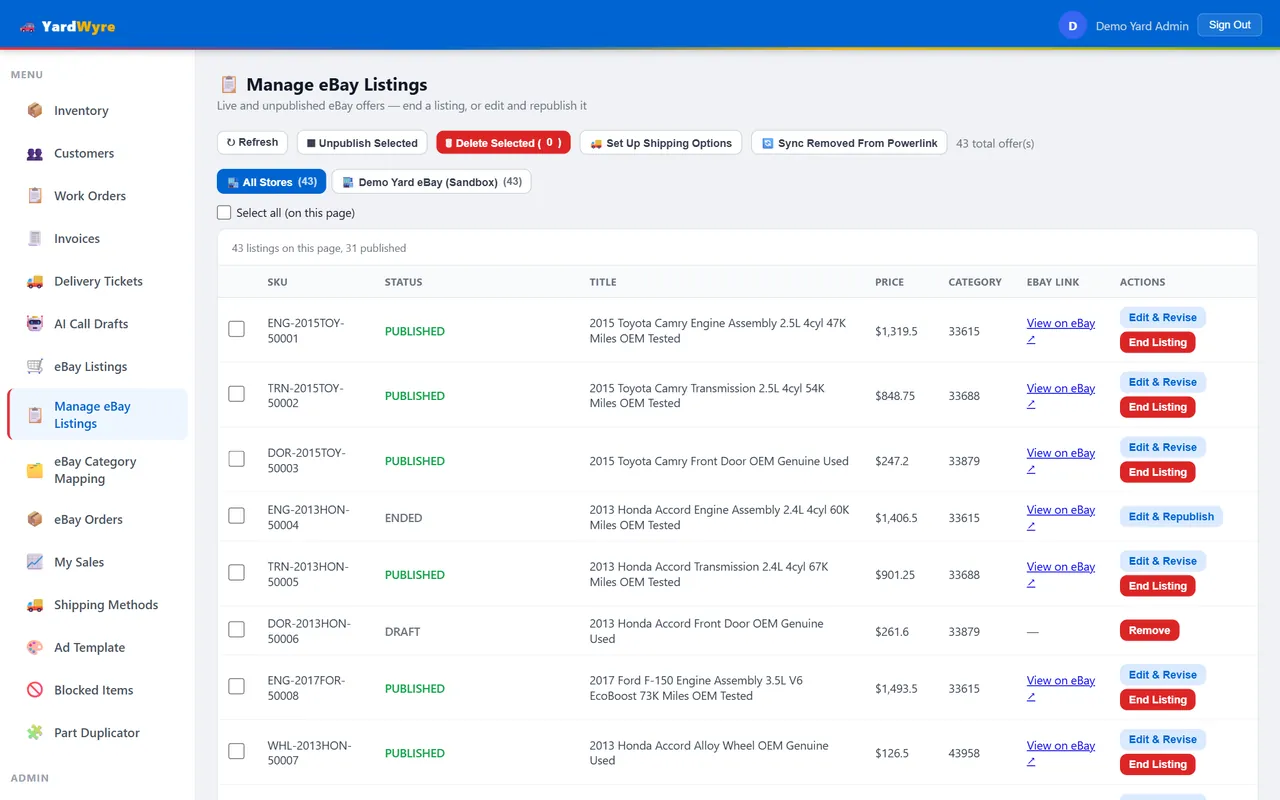Viewport: 1280px width, 800px height.
Task: Click category value 43958
Action: pyautogui.click(x=964, y=754)
